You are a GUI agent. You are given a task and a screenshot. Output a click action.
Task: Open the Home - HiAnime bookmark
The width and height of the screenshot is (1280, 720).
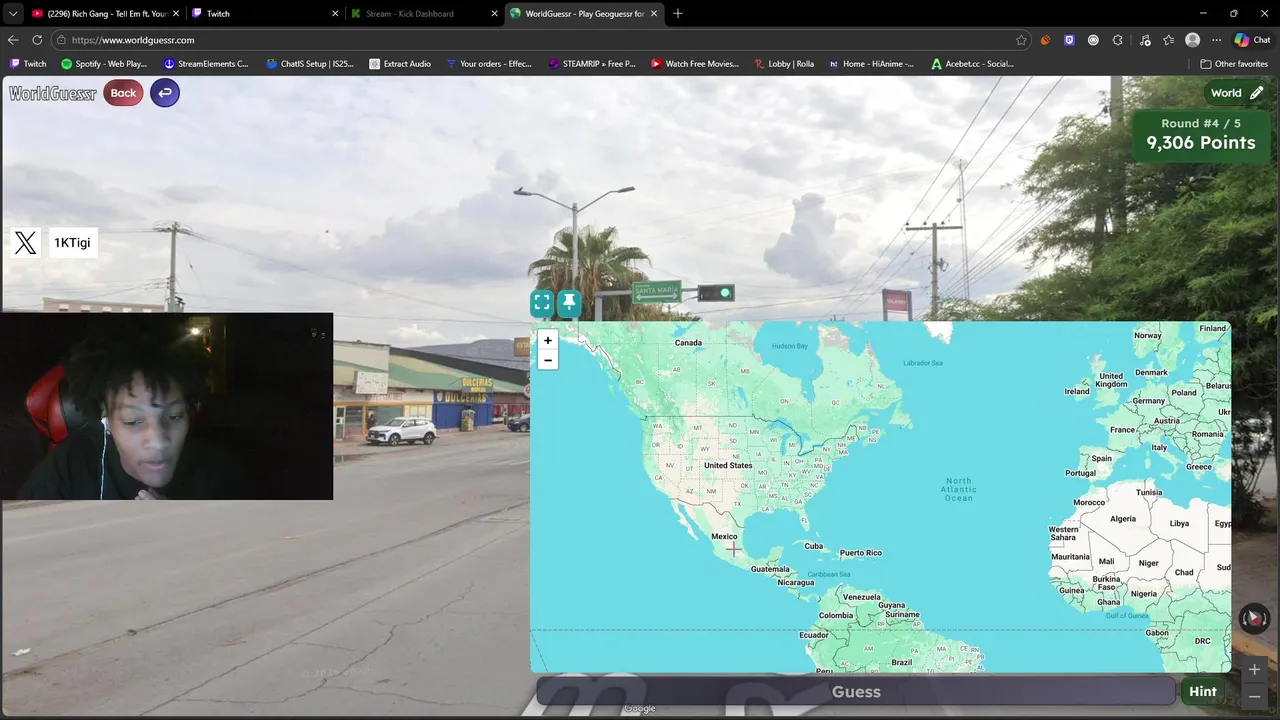(871, 64)
